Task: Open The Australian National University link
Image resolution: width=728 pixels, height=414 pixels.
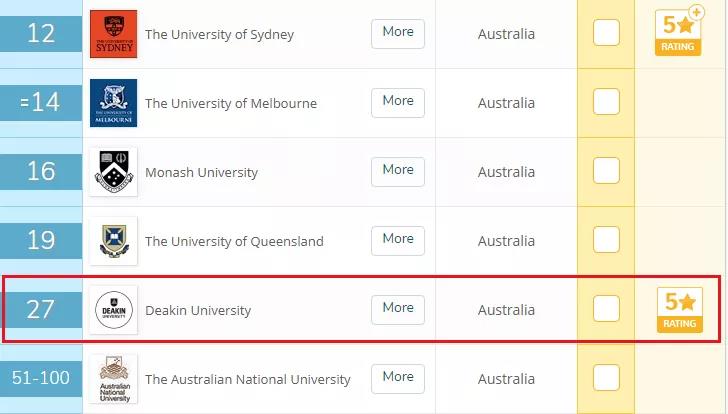Action: tap(248, 379)
